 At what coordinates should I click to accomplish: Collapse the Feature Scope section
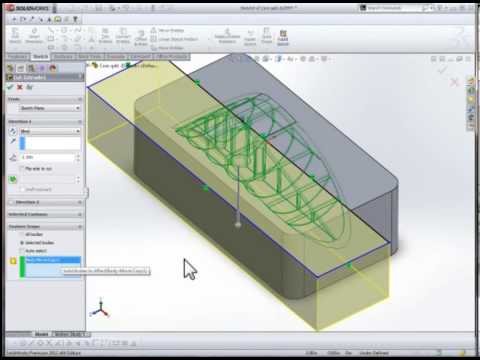(x=80, y=227)
